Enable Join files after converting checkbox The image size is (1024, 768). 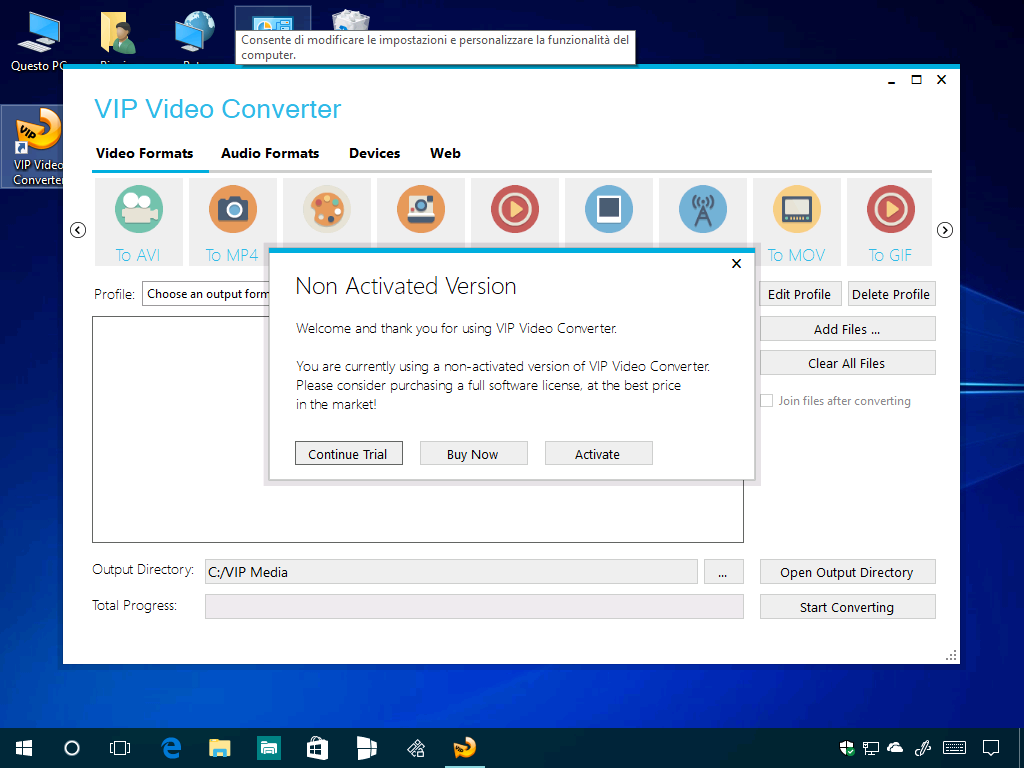pyautogui.click(x=767, y=400)
